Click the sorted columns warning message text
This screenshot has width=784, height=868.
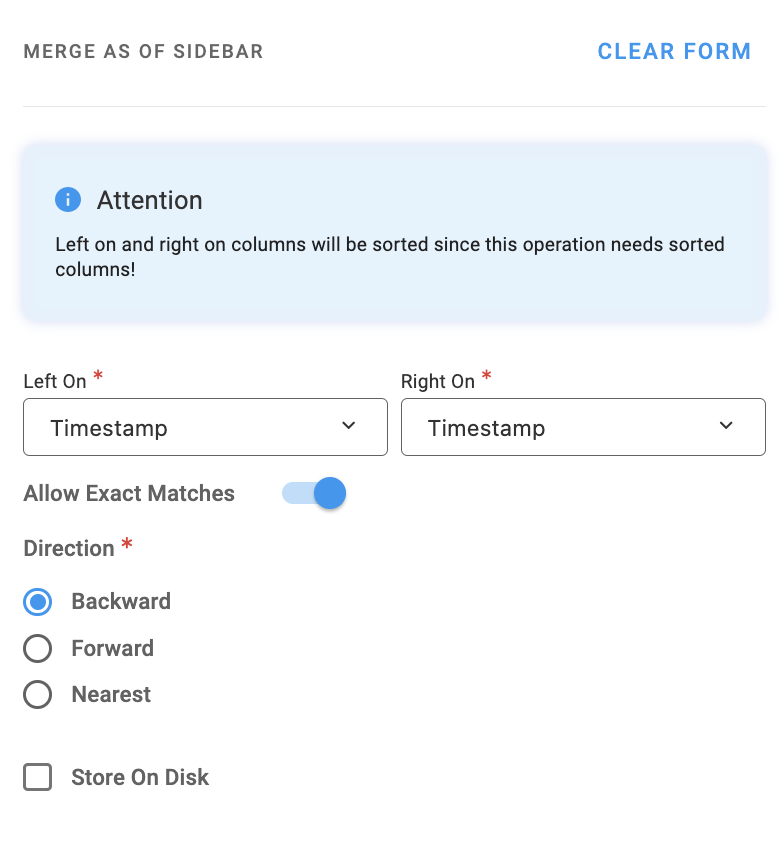coord(390,257)
